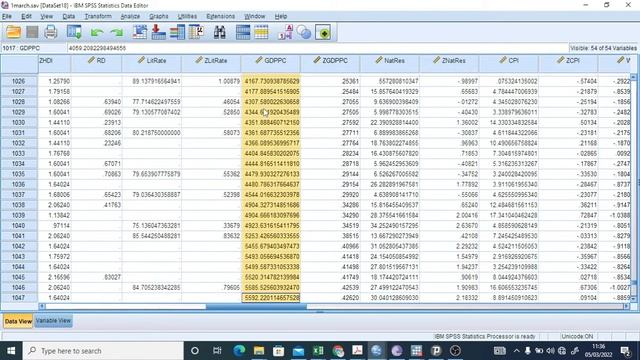Select the GDPPC column header

(x=271, y=60)
